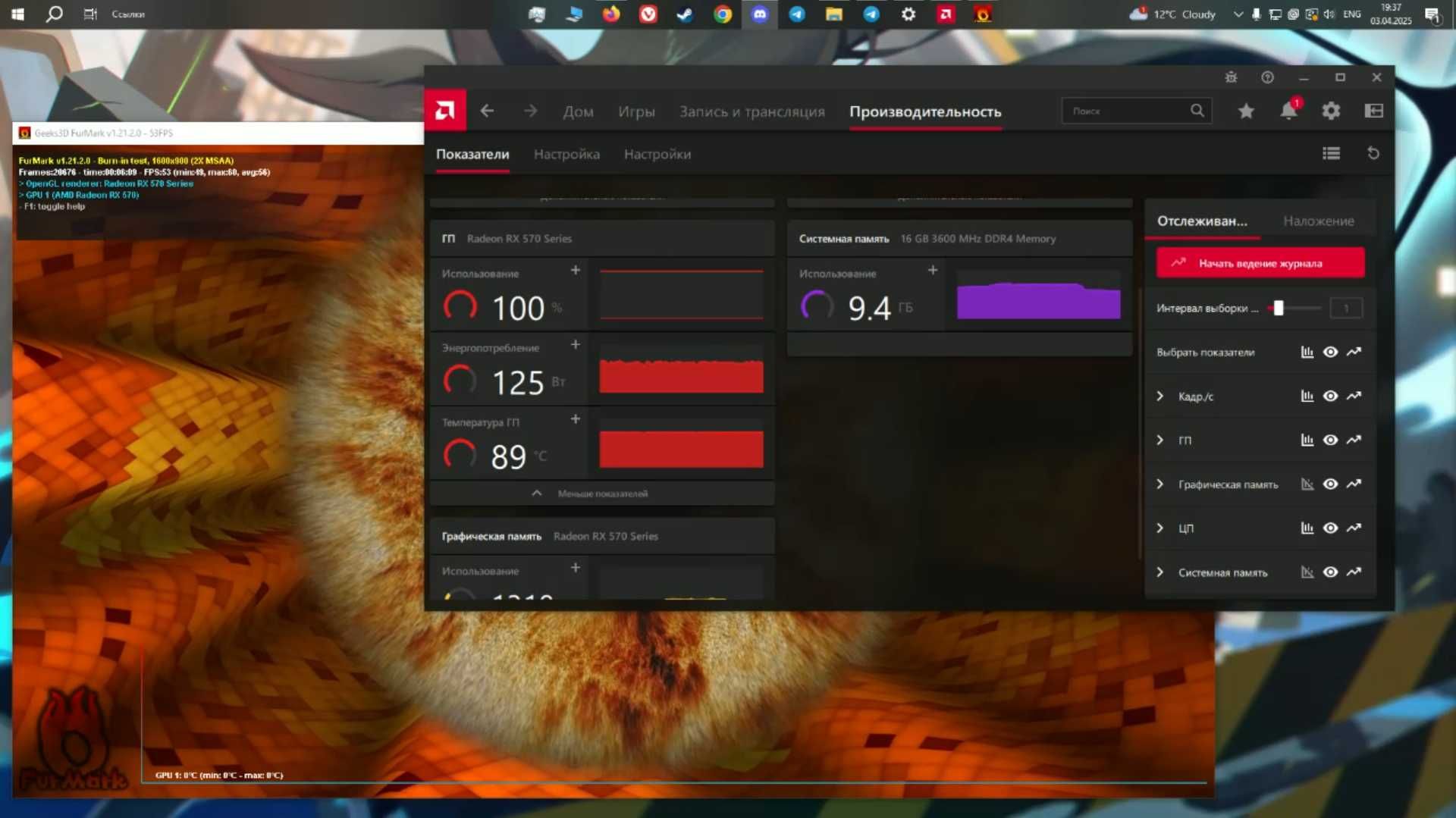The width and height of the screenshot is (1456, 818).
Task: Open the Игры tab
Action: (x=636, y=111)
